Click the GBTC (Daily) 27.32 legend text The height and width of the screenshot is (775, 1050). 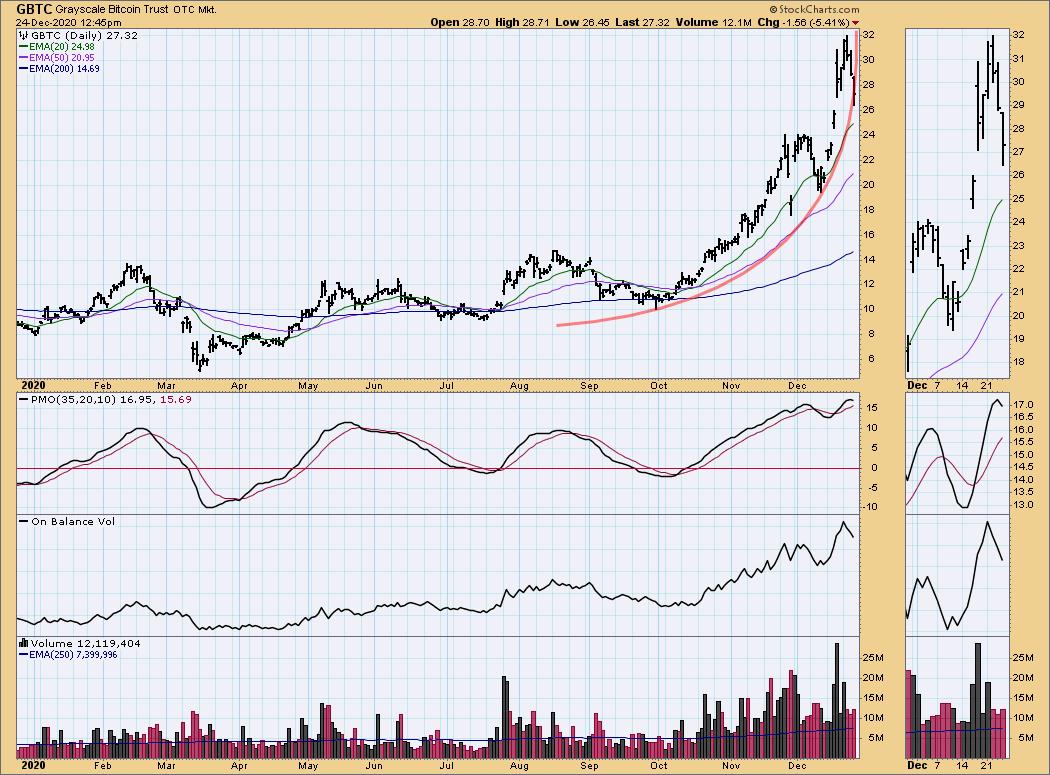(84, 36)
